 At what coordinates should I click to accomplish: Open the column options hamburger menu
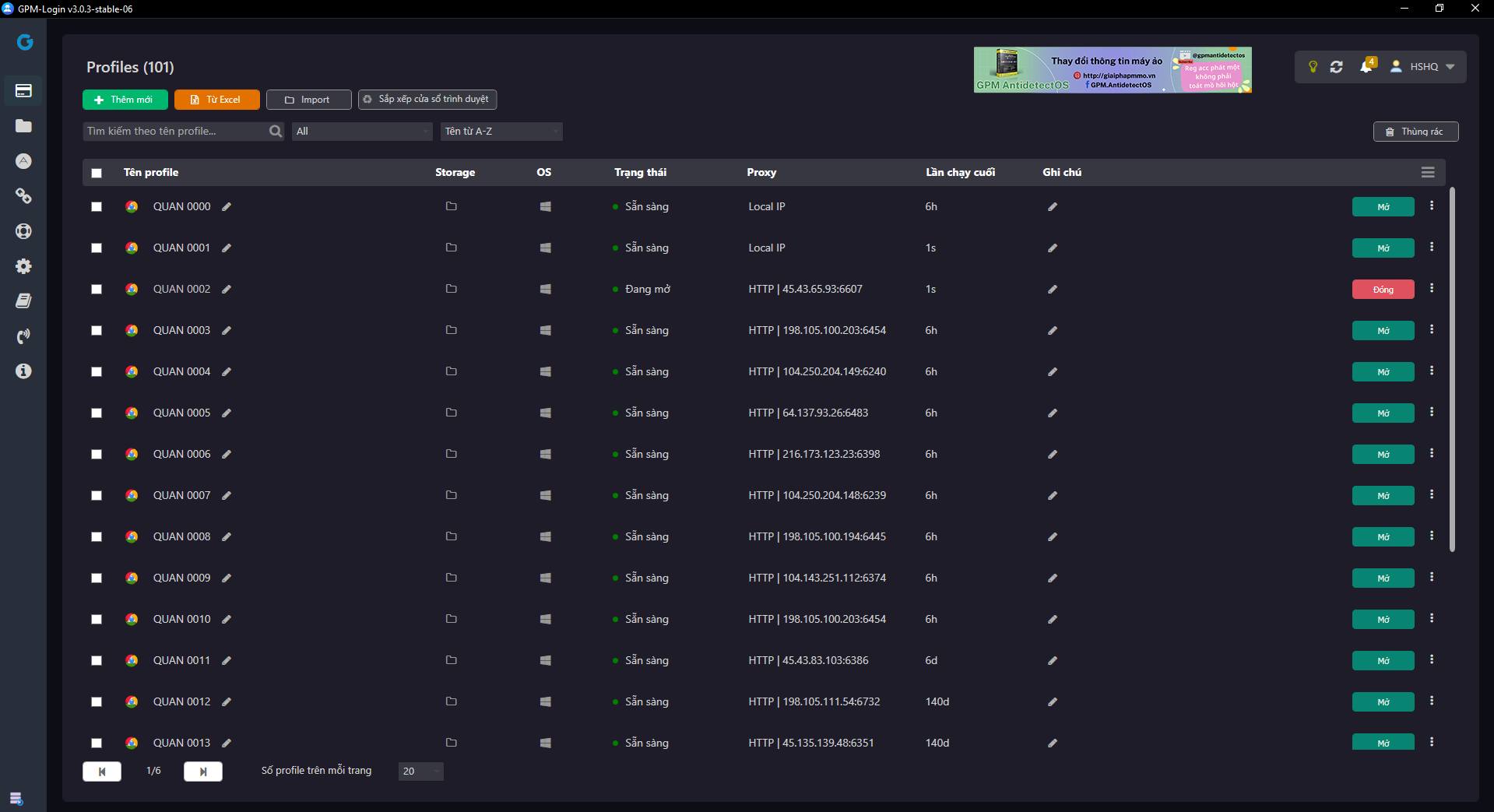[1428, 173]
